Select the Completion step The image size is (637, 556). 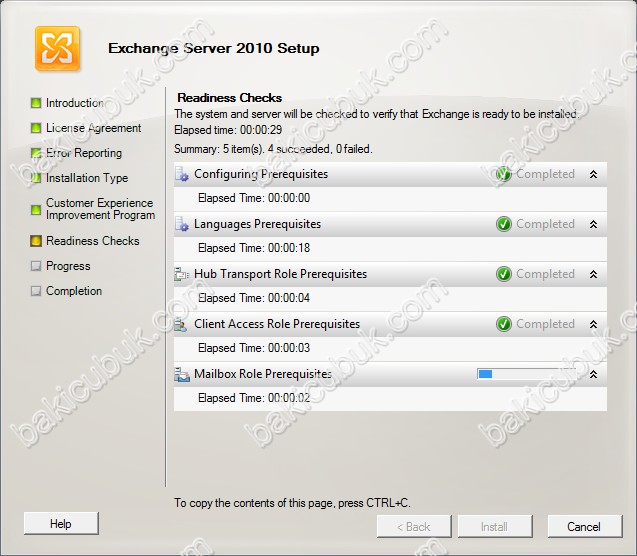tap(74, 291)
